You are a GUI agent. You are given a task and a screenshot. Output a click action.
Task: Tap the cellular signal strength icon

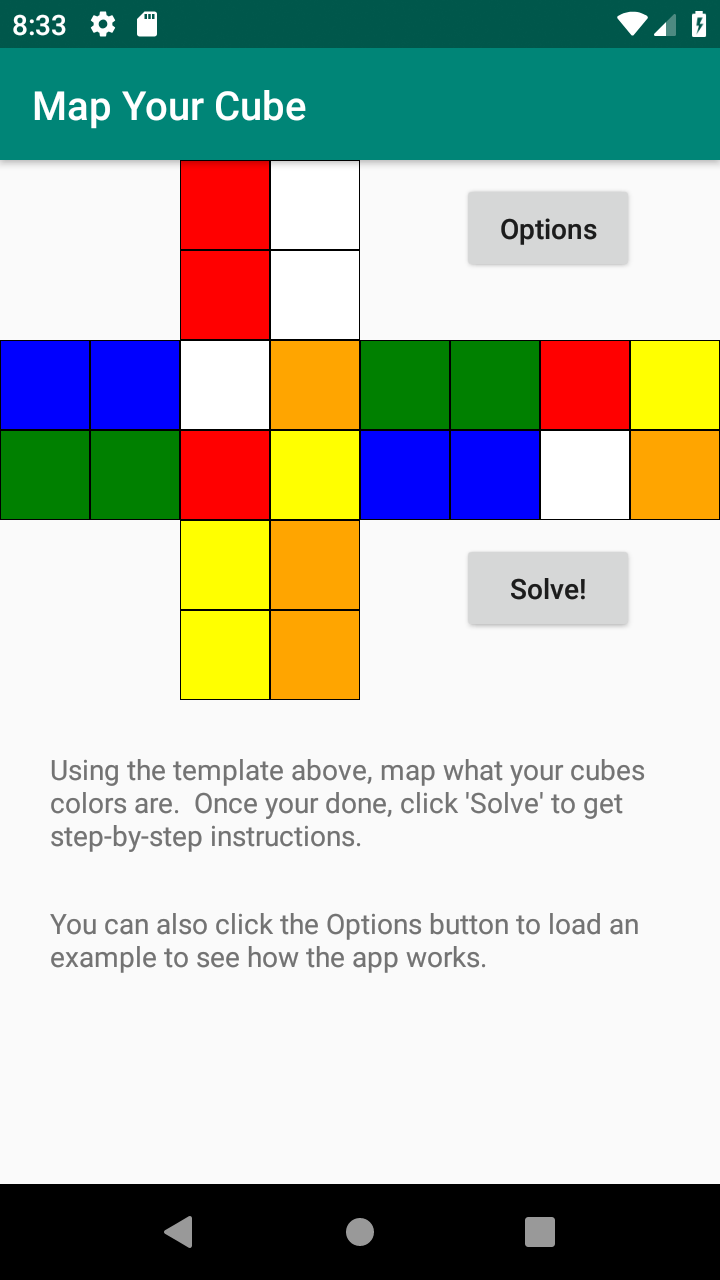[x=665, y=24]
